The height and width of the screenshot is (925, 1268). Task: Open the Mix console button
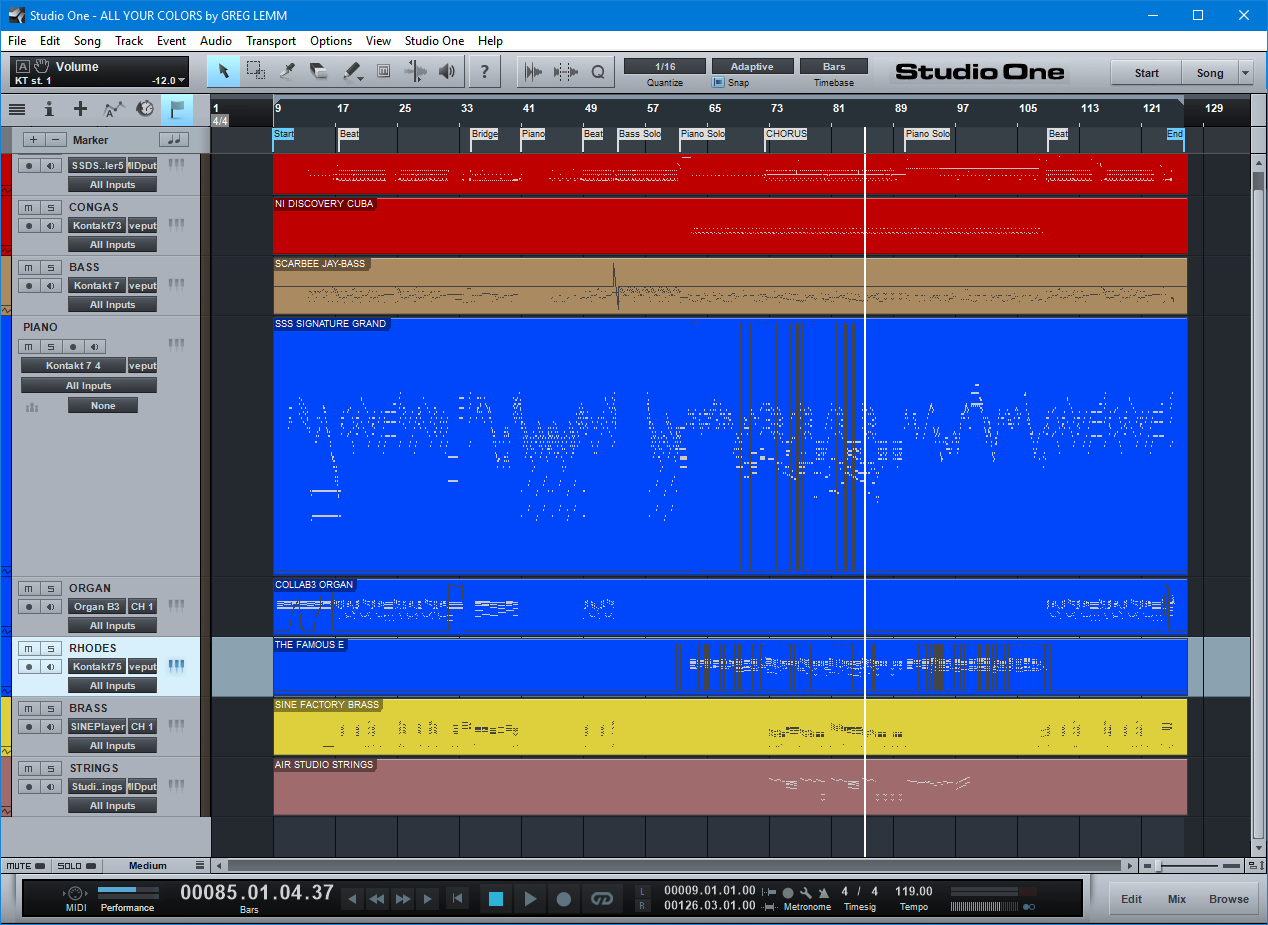pos(1177,899)
